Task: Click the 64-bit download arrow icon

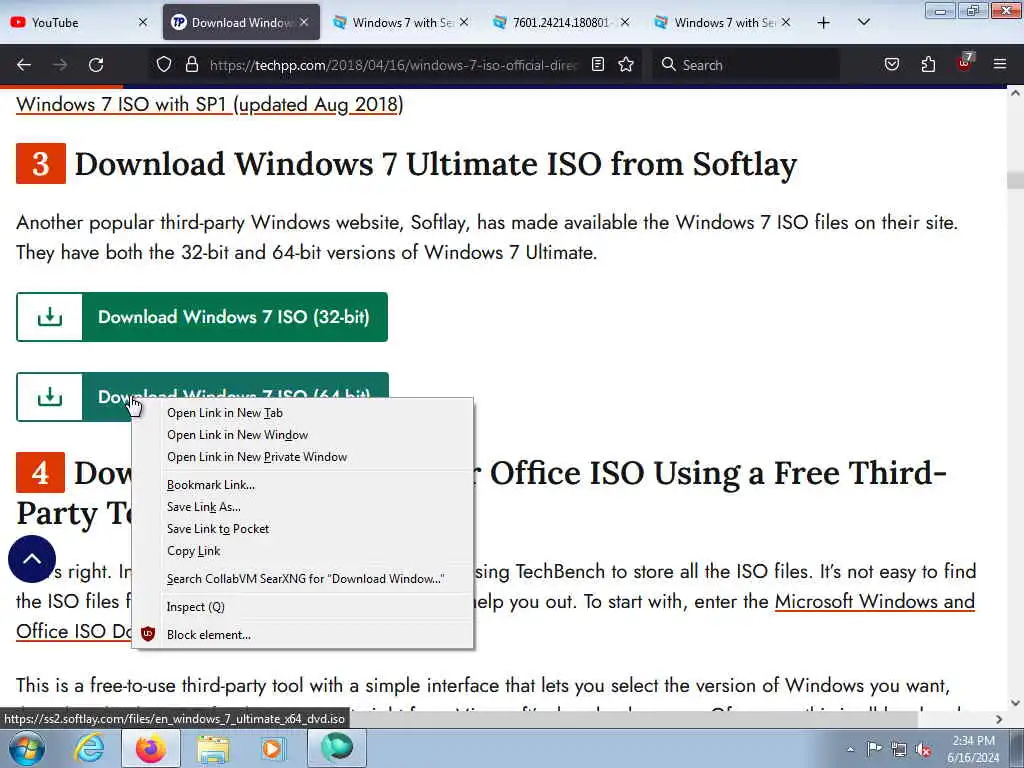Action: point(50,397)
